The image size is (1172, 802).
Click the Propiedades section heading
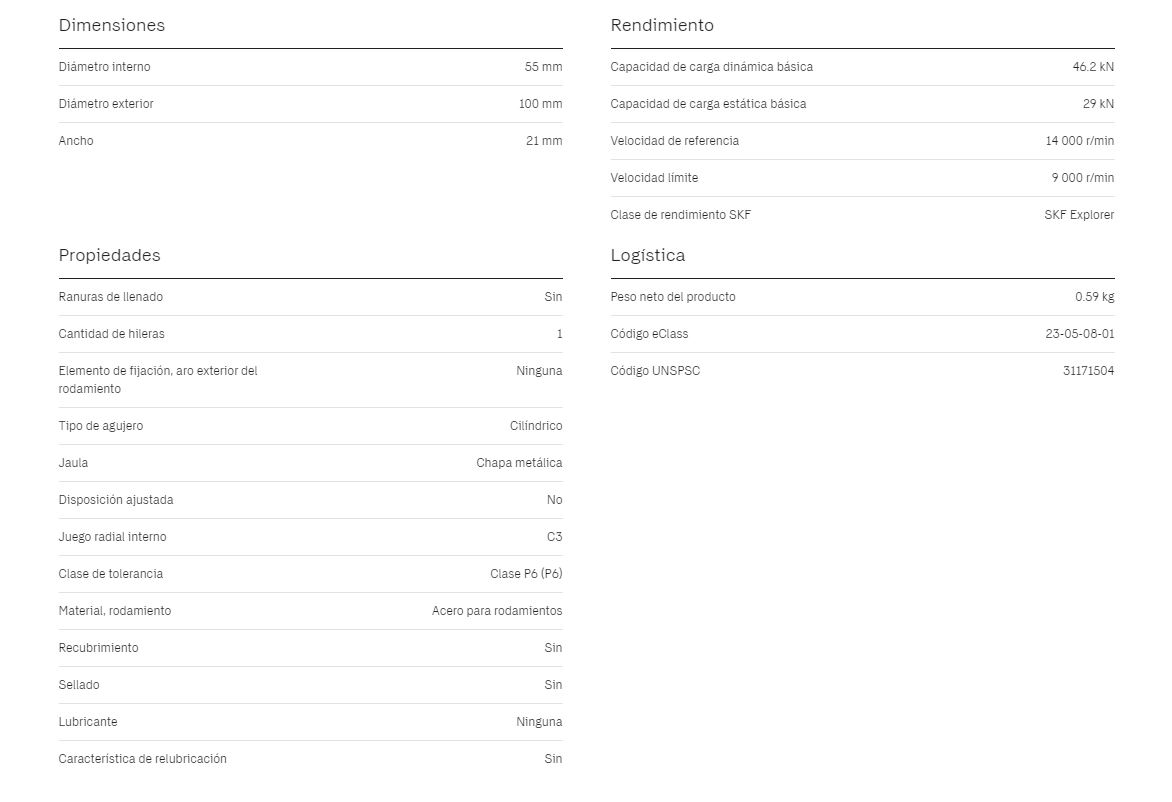click(x=109, y=256)
